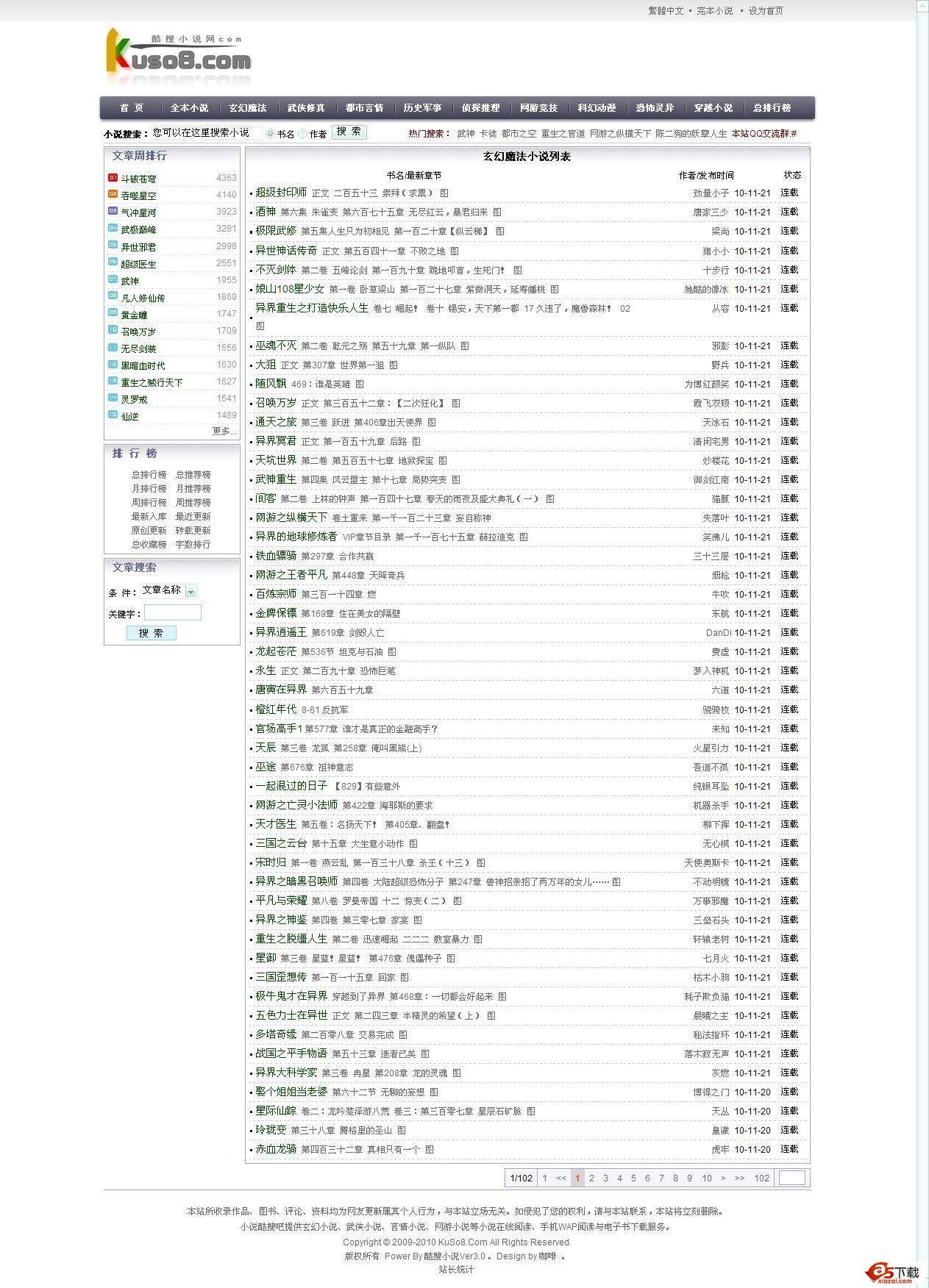Image resolution: width=929 pixels, height=1288 pixels.
Task: Open 月排行榜 link in 排行榜 panel
Action: point(149,489)
